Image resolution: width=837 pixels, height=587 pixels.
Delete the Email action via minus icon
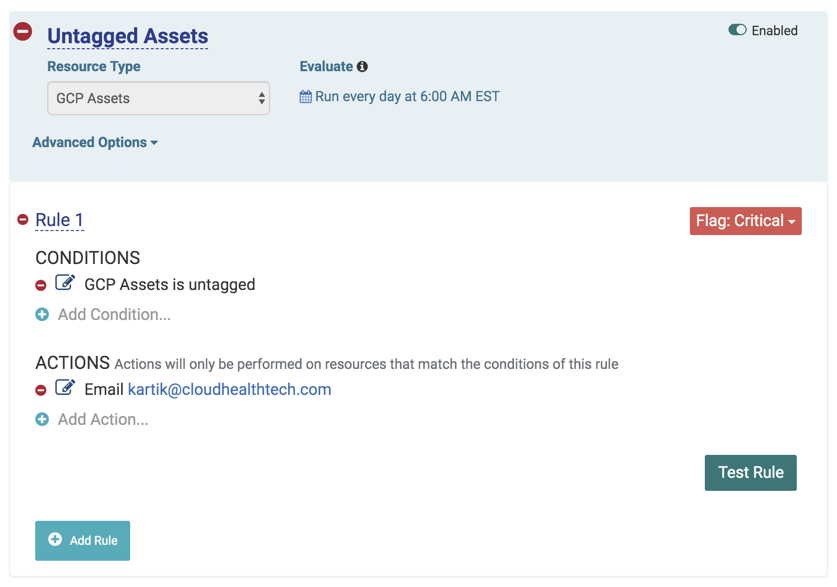41,390
